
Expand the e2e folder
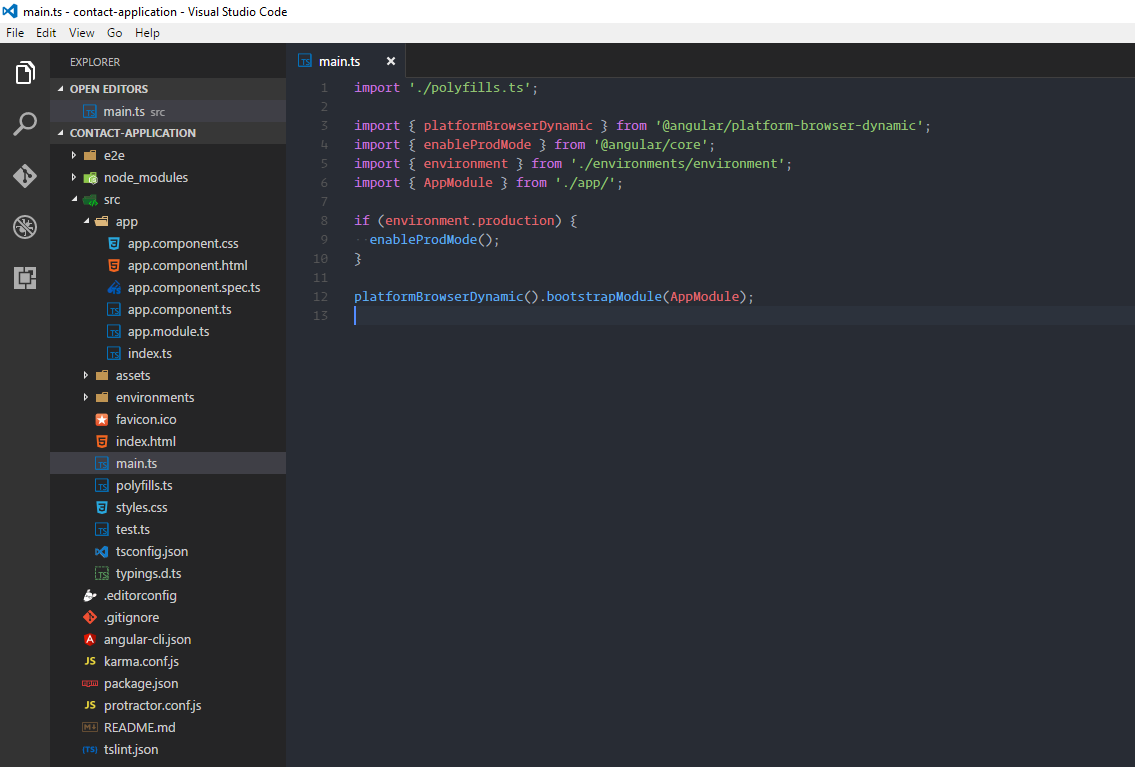point(115,155)
